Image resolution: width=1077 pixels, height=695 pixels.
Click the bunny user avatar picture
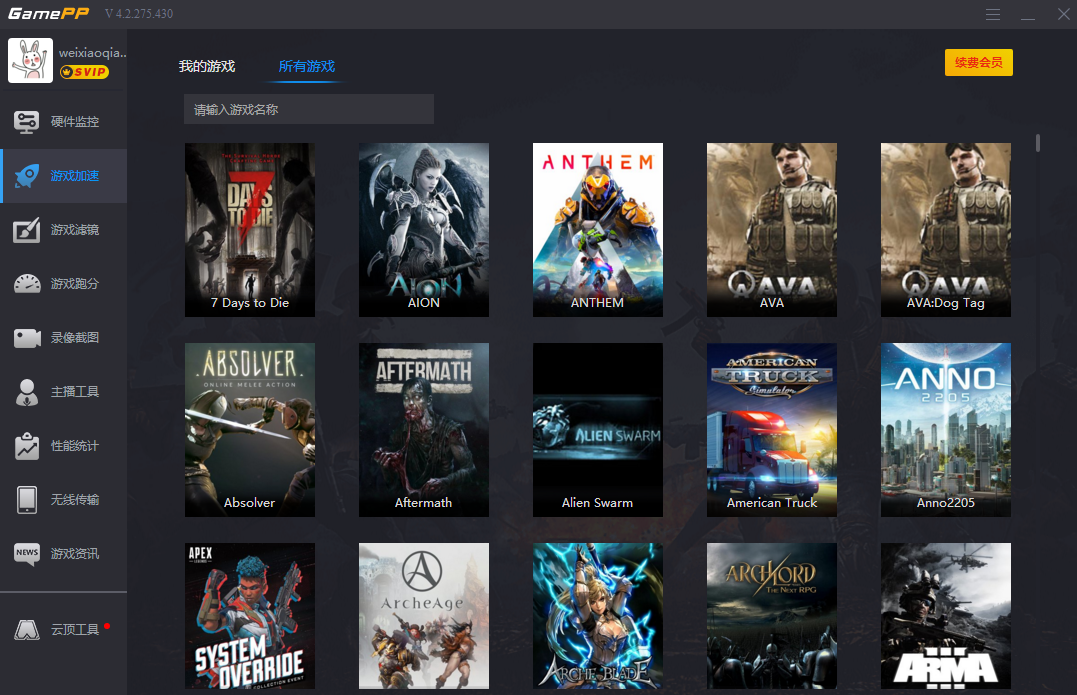click(30, 60)
